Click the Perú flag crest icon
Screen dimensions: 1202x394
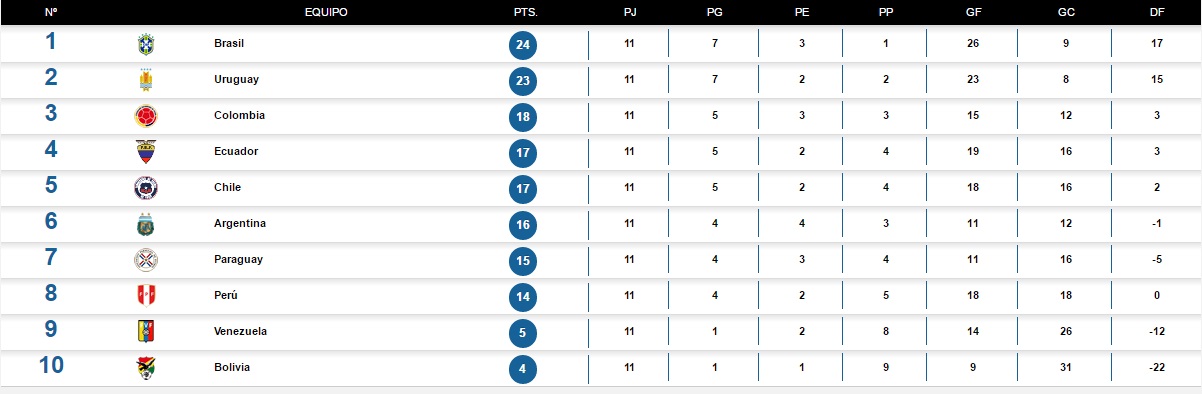coord(146,296)
